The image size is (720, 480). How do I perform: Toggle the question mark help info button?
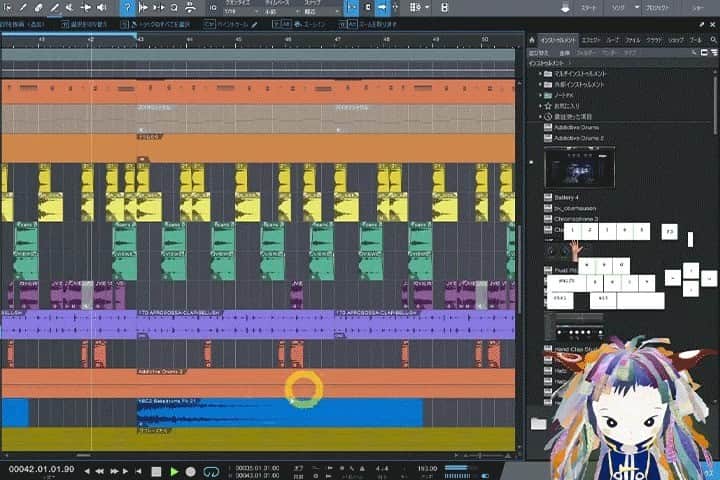127,7
